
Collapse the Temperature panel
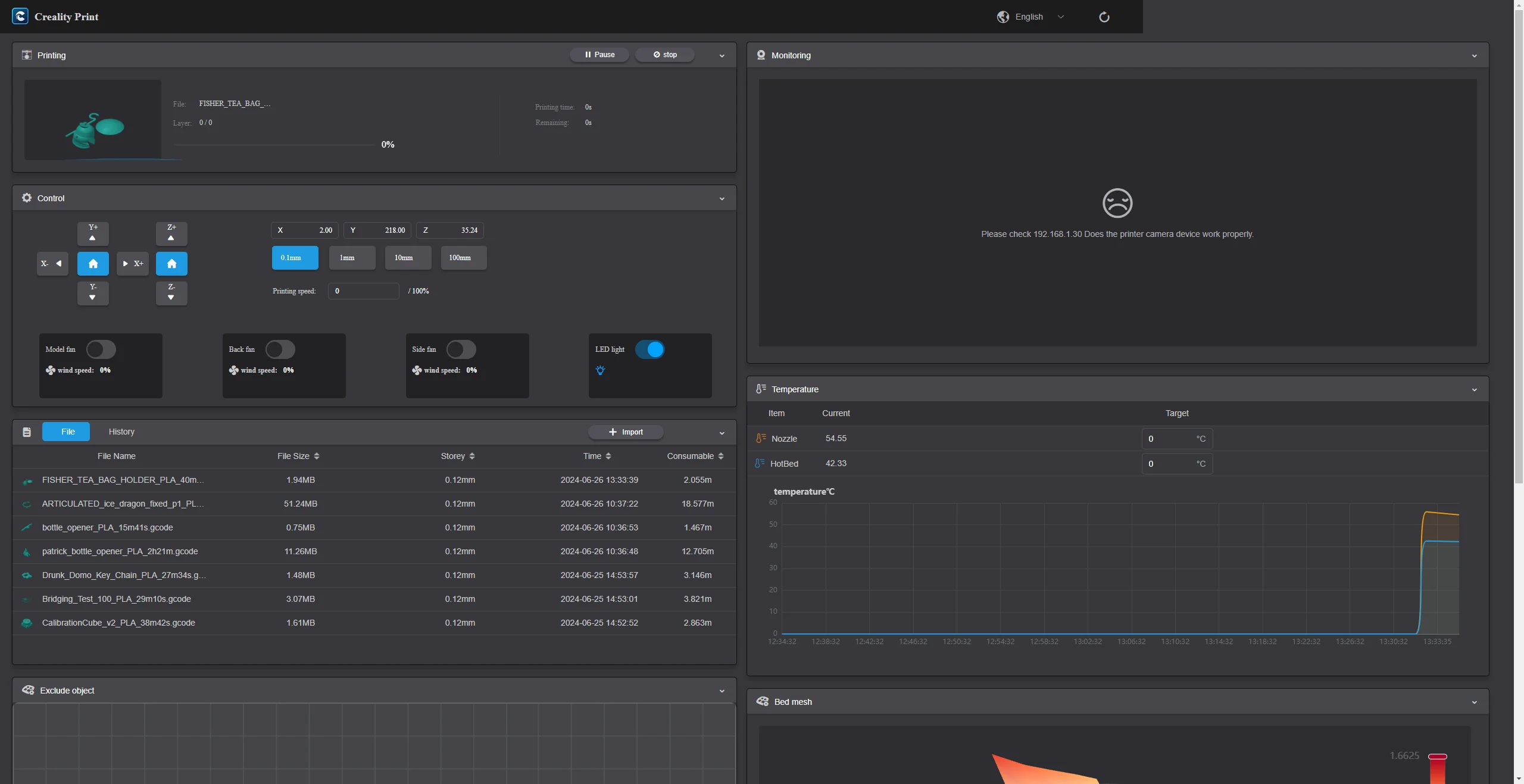click(1474, 389)
